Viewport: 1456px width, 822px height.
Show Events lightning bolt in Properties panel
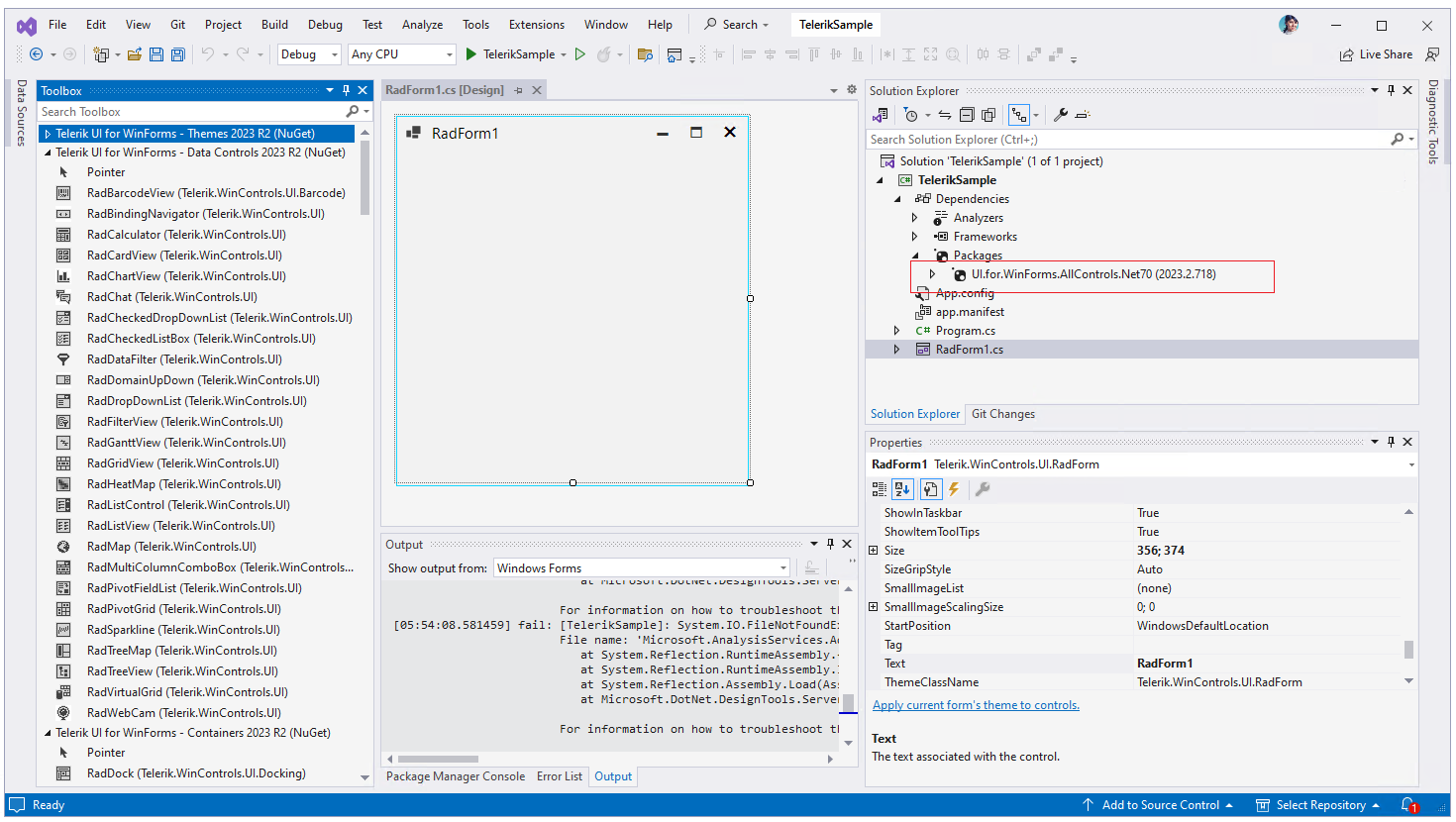pos(954,489)
